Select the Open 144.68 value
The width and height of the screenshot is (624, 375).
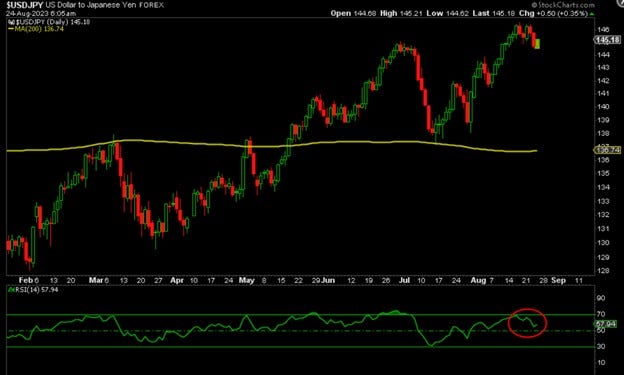click(x=353, y=13)
